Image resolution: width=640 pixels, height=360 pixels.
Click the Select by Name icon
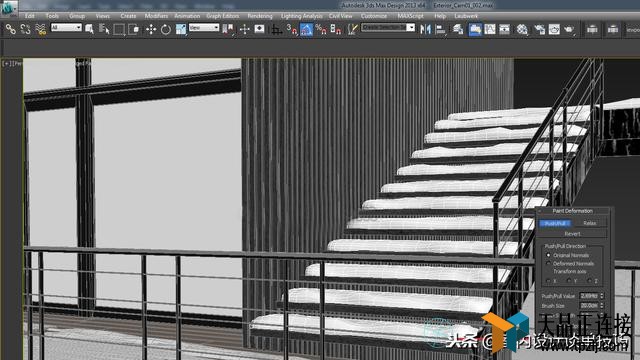point(89,29)
